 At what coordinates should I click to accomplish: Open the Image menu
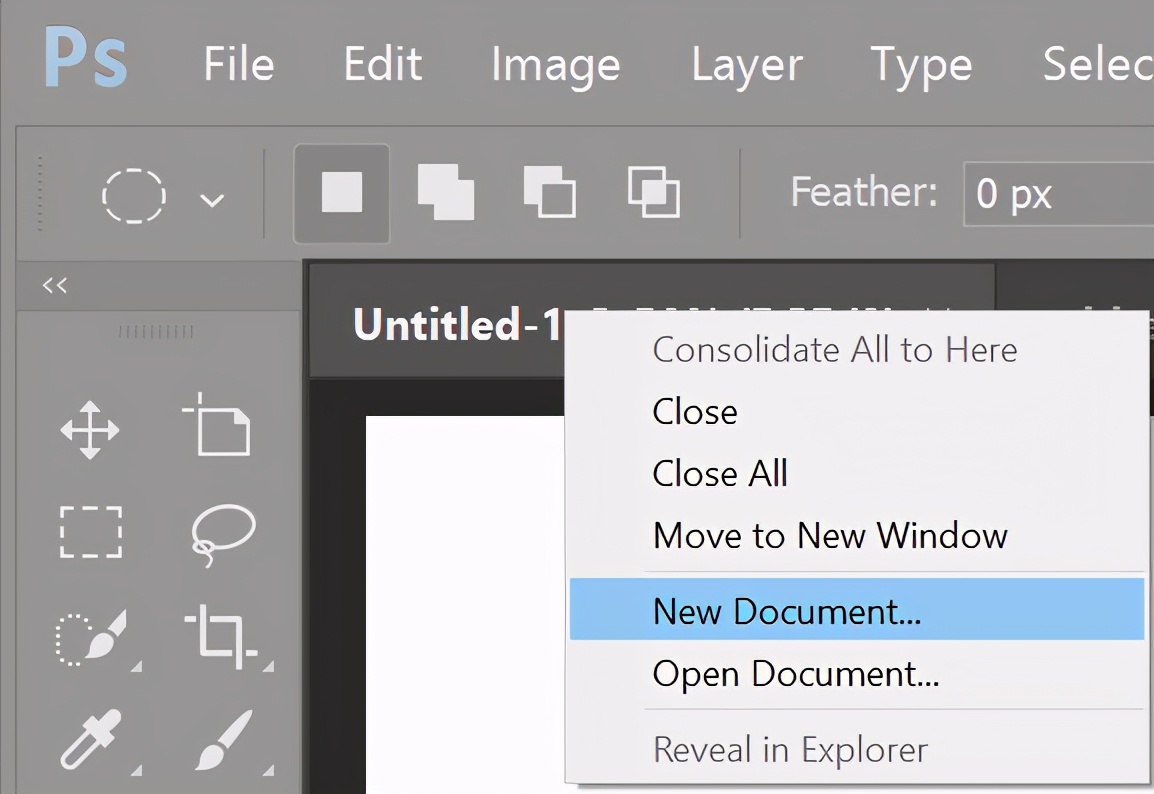tap(555, 64)
